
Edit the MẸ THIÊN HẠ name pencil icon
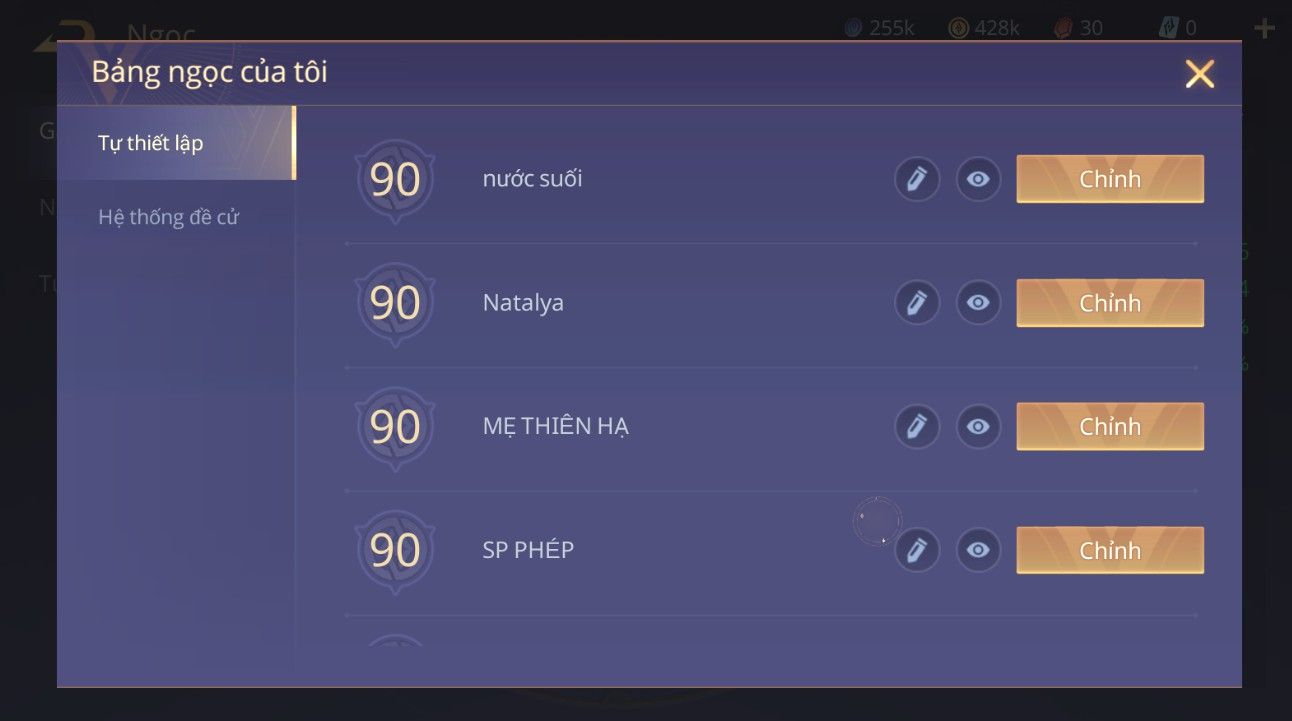click(x=917, y=427)
